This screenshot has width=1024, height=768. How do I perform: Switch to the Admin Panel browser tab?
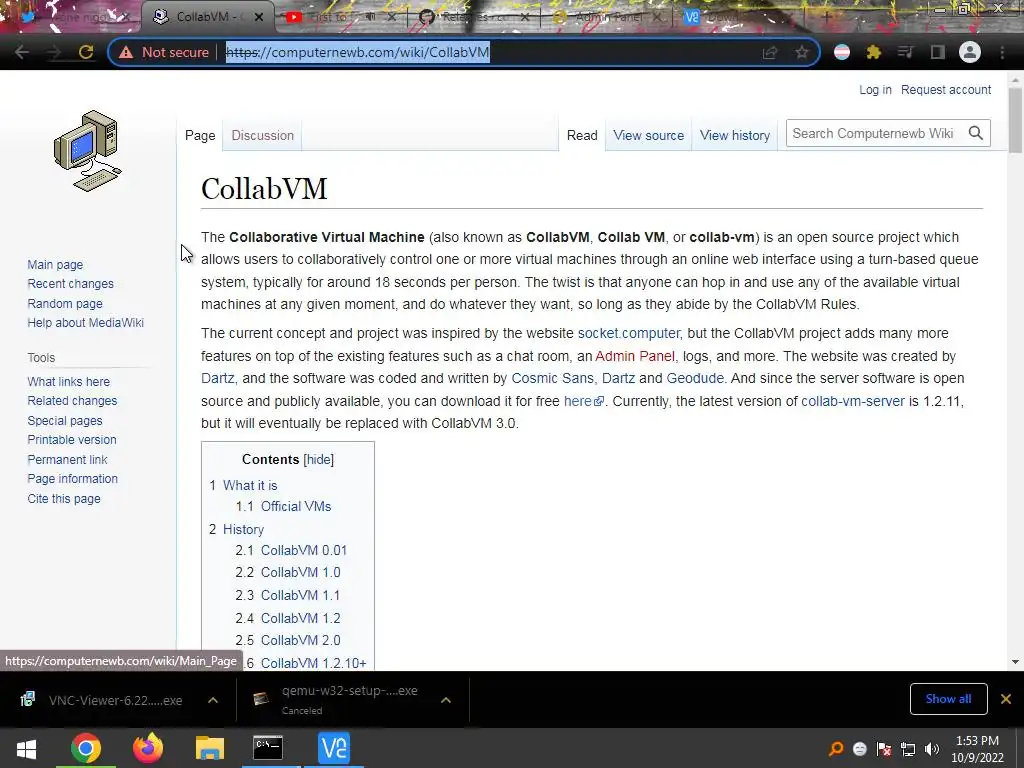pyautogui.click(x=607, y=17)
